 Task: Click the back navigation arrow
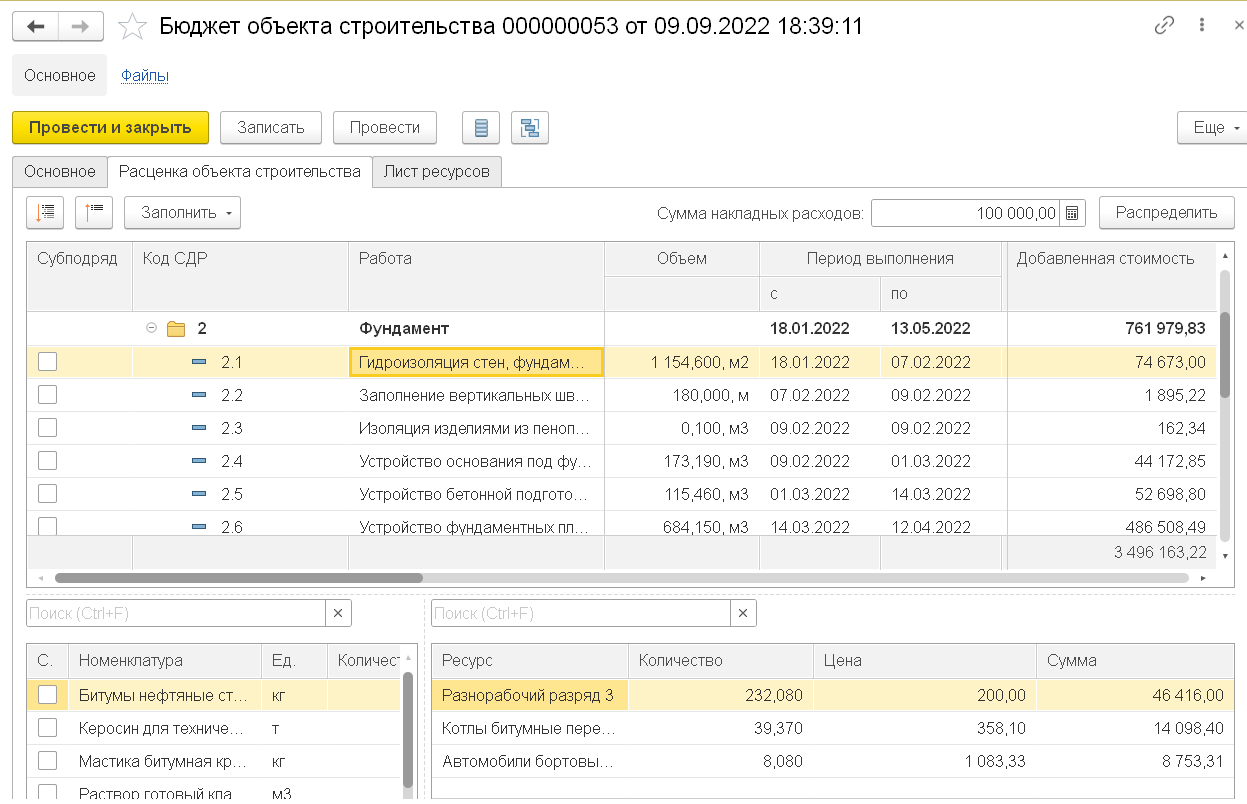tap(36, 27)
